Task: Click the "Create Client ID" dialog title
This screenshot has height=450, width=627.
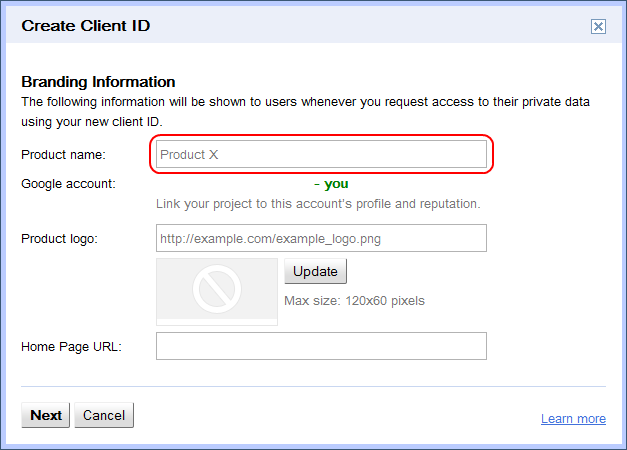Action: coord(86,25)
